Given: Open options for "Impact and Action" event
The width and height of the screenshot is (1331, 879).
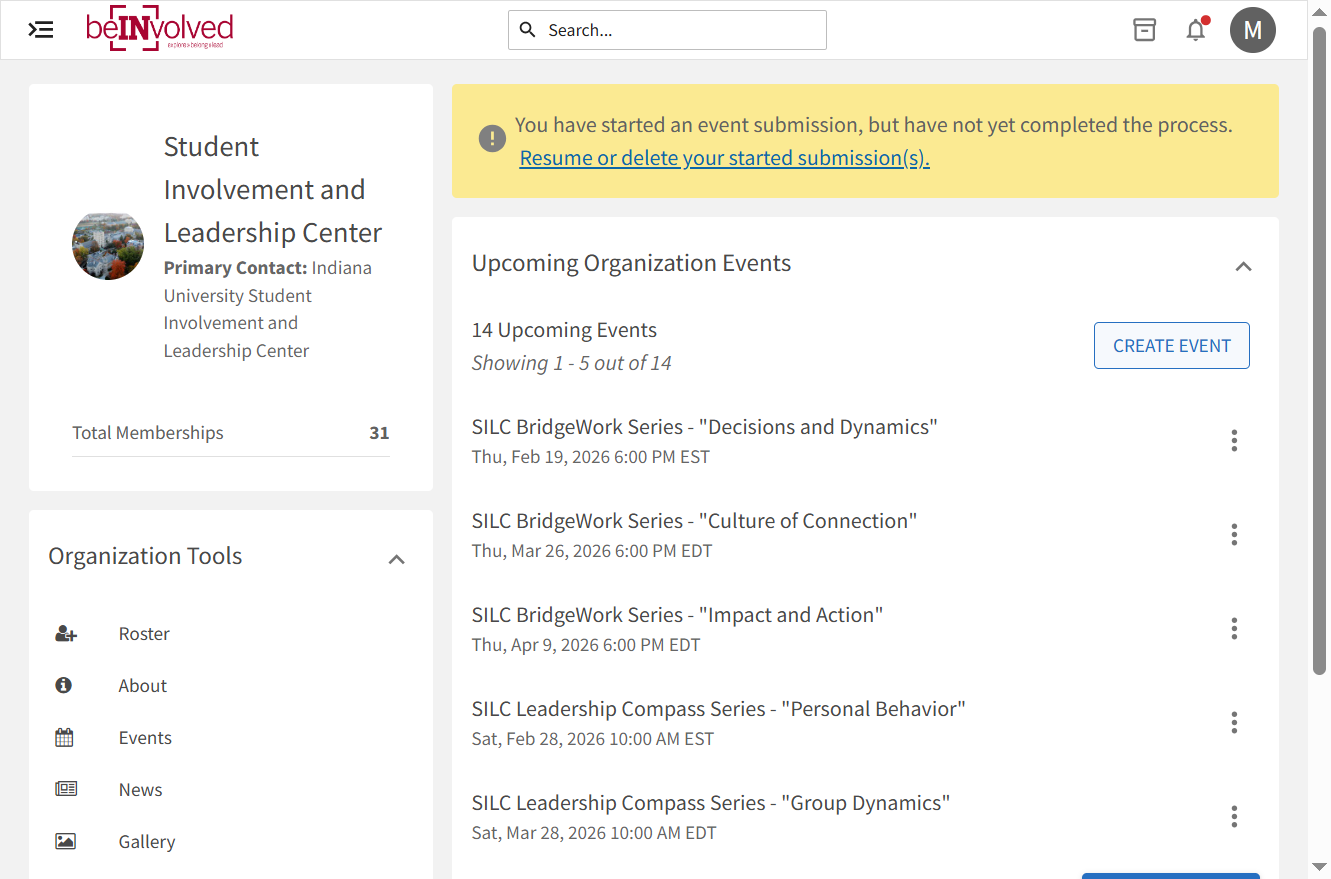Looking at the screenshot, I should point(1234,629).
